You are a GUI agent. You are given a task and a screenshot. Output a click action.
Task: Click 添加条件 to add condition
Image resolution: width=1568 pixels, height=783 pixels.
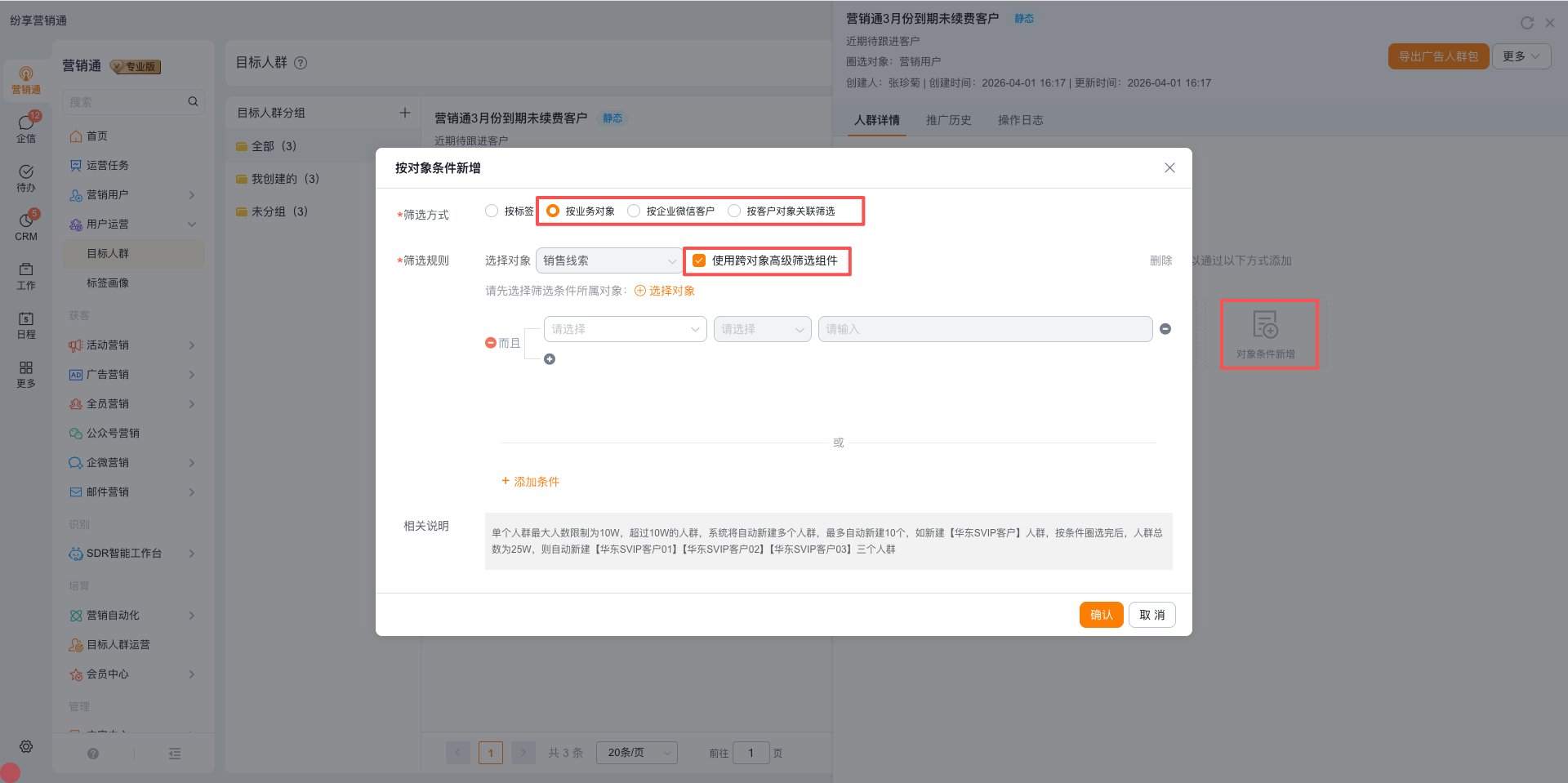click(531, 482)
